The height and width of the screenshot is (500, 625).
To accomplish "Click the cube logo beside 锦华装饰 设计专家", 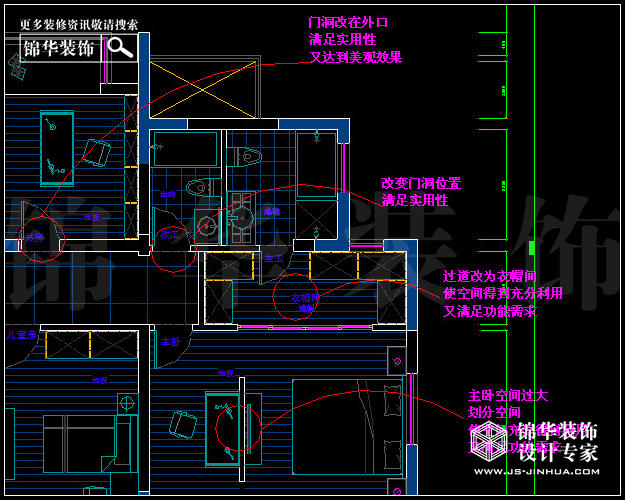I will [492, 438].
